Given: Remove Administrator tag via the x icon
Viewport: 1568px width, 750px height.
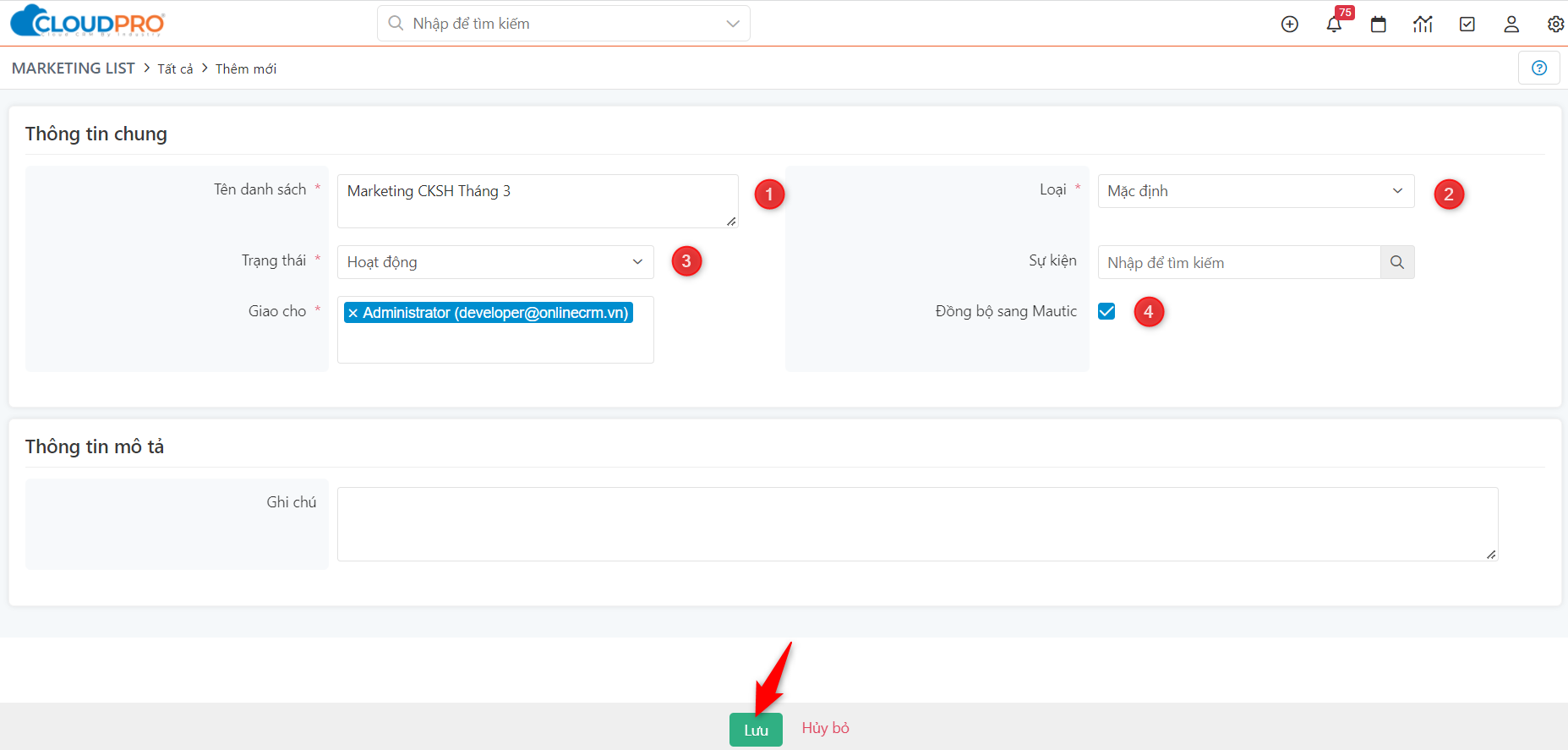Looking at the screenshot, I should pos(353,313).
